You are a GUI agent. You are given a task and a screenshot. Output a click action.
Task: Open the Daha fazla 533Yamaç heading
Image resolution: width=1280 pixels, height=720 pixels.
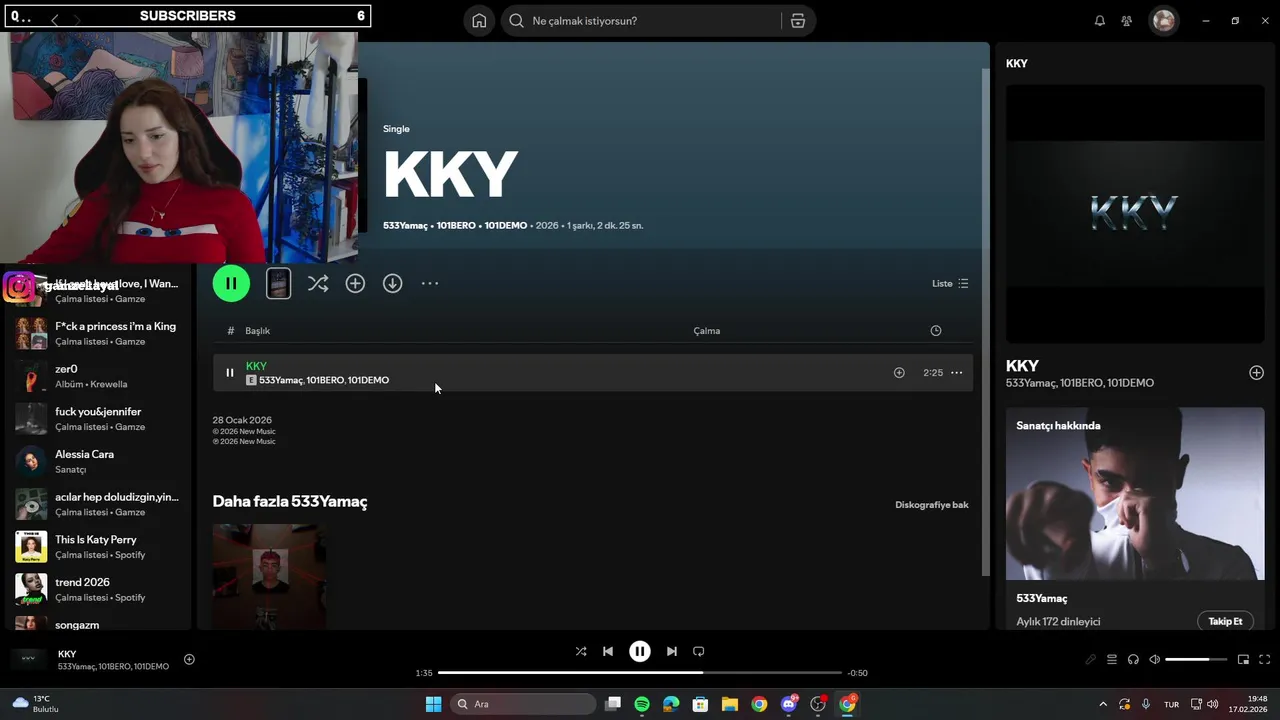pyautogui.click(x=290, y=502)
